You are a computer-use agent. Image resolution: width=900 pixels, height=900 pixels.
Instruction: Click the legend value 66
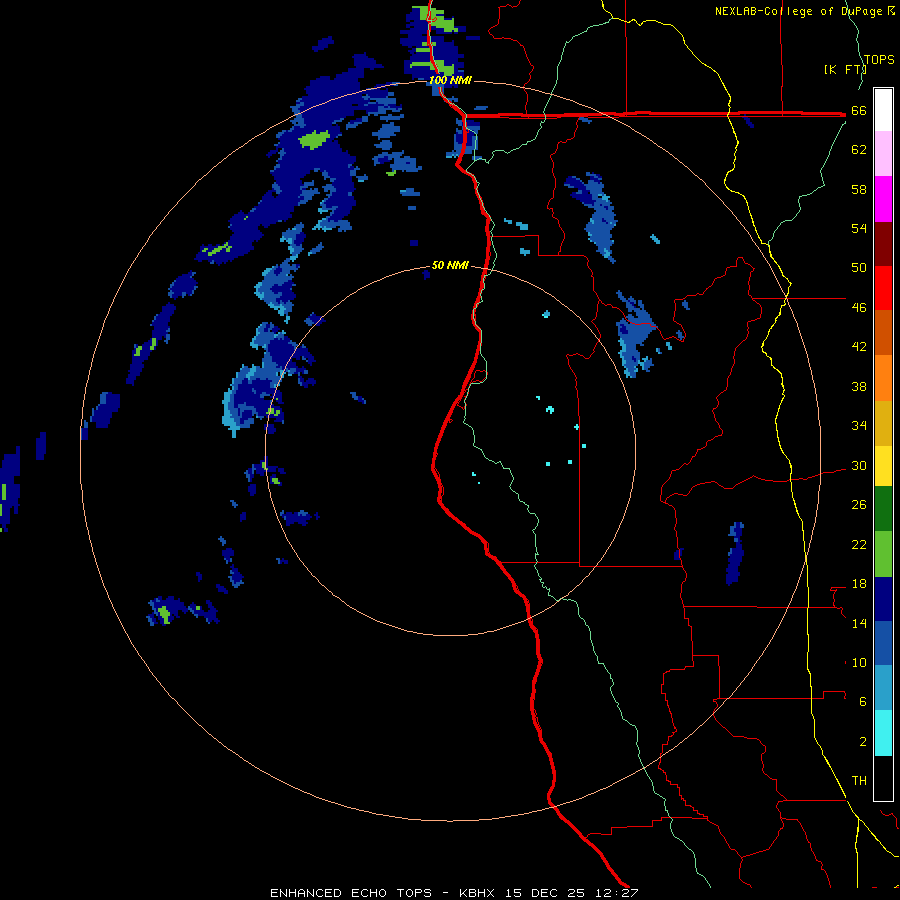[859, 111]
